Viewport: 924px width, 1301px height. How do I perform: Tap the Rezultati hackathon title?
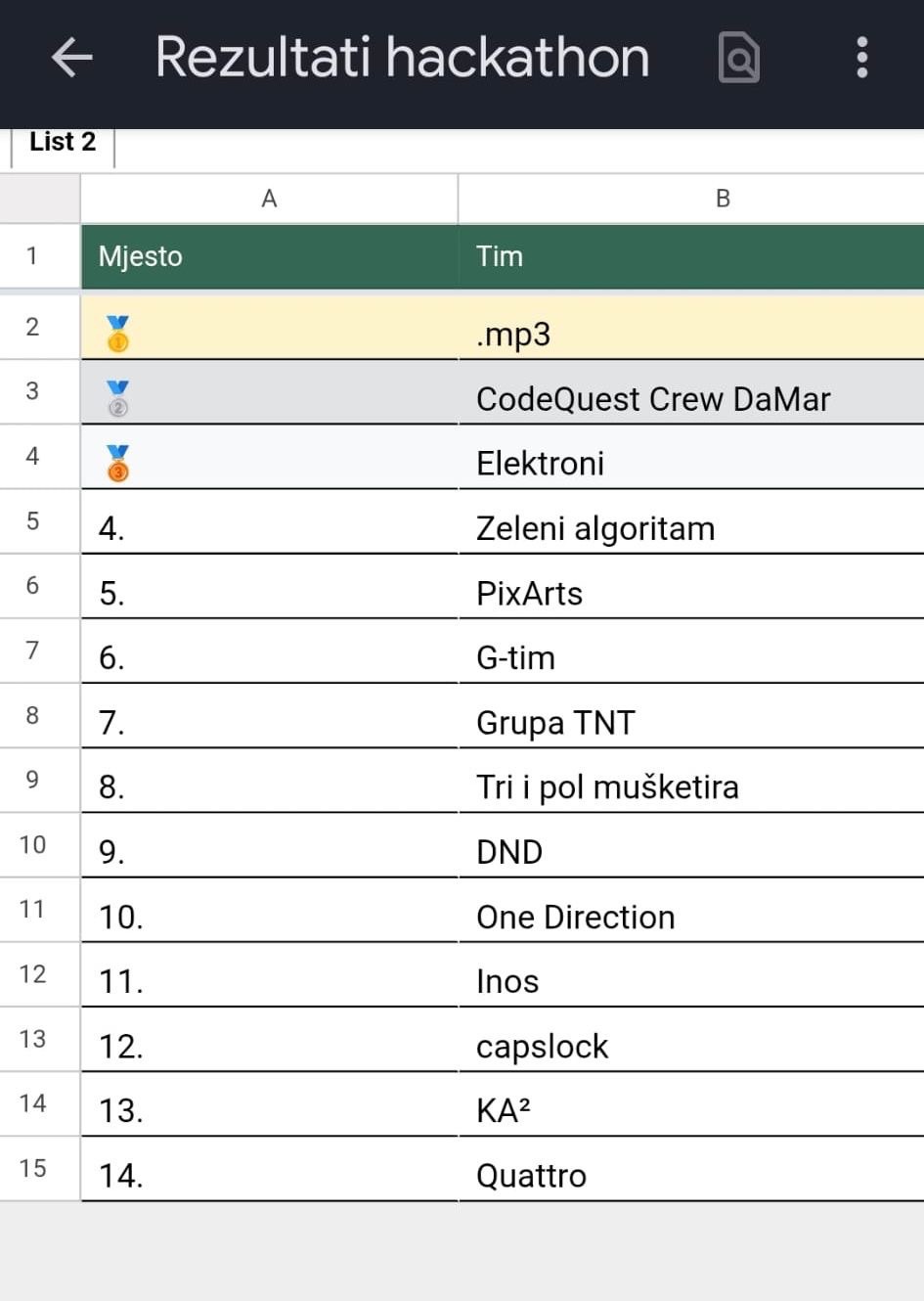(402, 58)
